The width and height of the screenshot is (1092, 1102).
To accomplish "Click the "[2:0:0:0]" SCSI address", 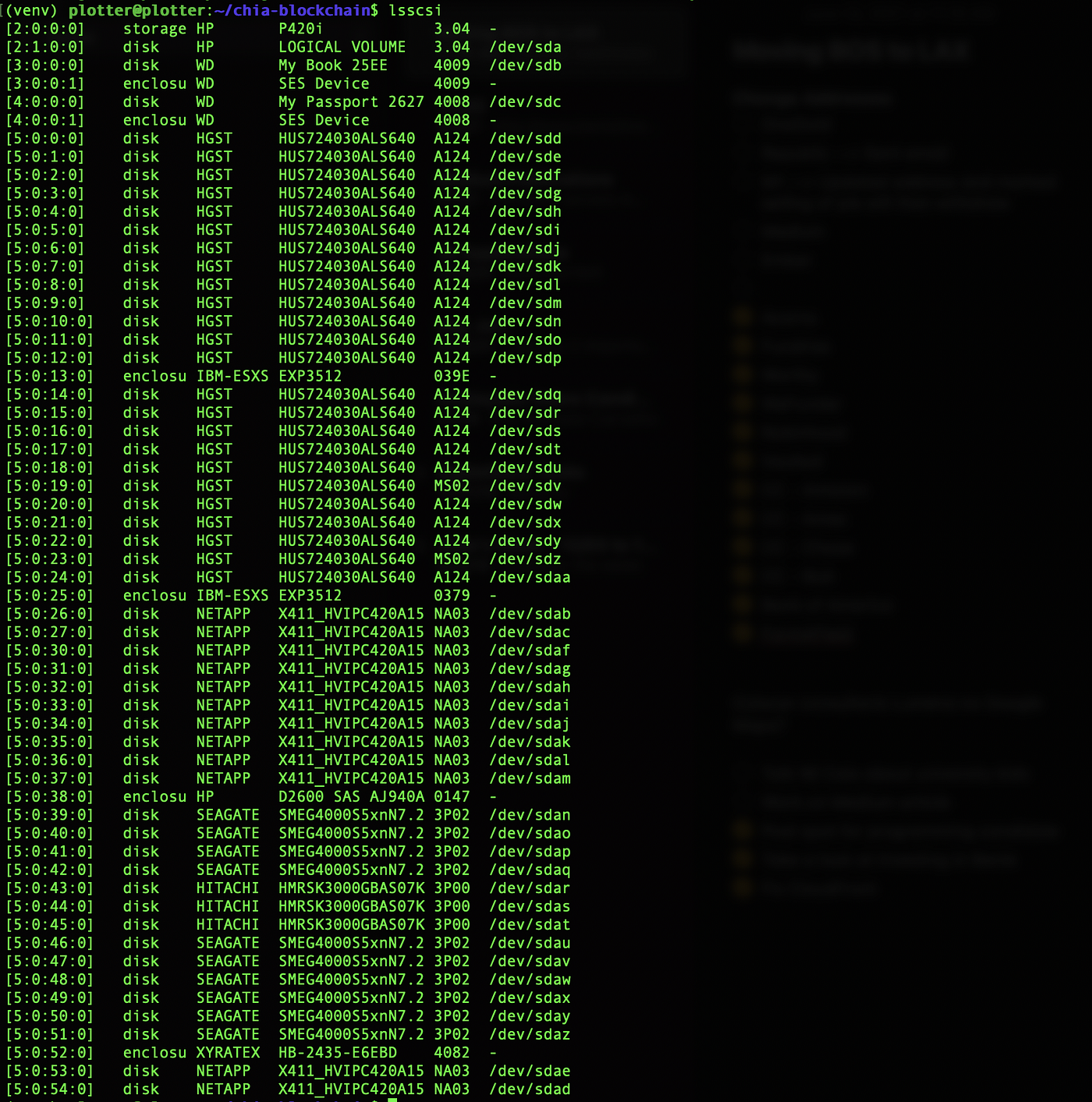I will 45,29.
